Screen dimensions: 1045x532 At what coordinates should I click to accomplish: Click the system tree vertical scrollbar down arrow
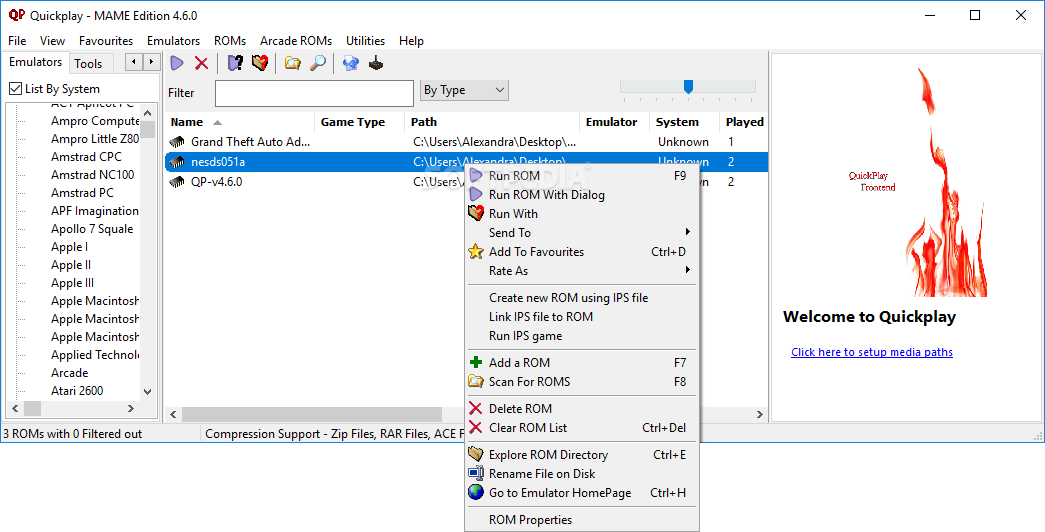tap(148, 392)
